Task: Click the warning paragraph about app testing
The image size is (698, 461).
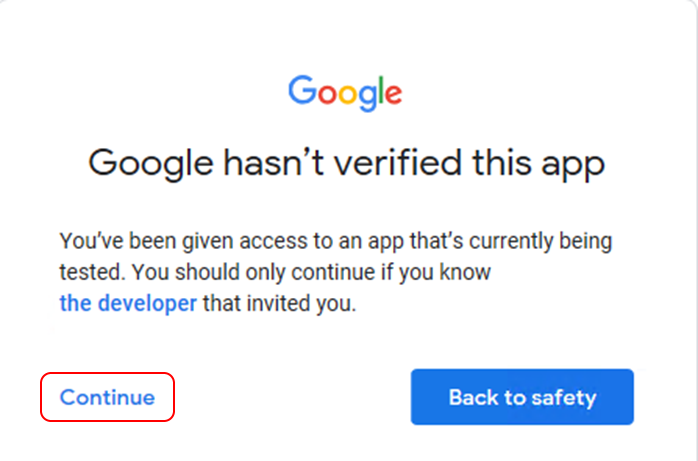Action: point(336,272)
